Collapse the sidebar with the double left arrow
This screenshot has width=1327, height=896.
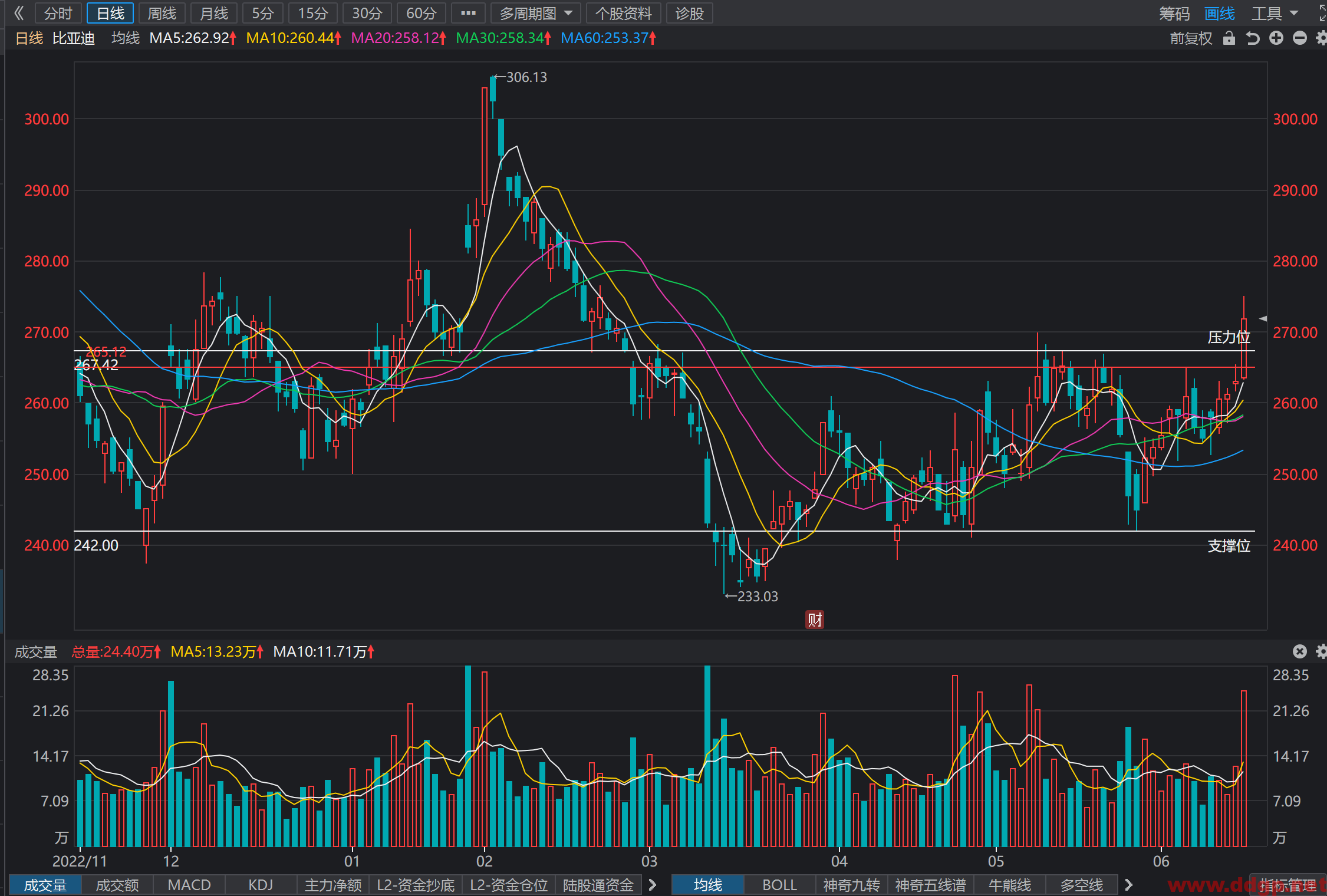pos(19,13)
